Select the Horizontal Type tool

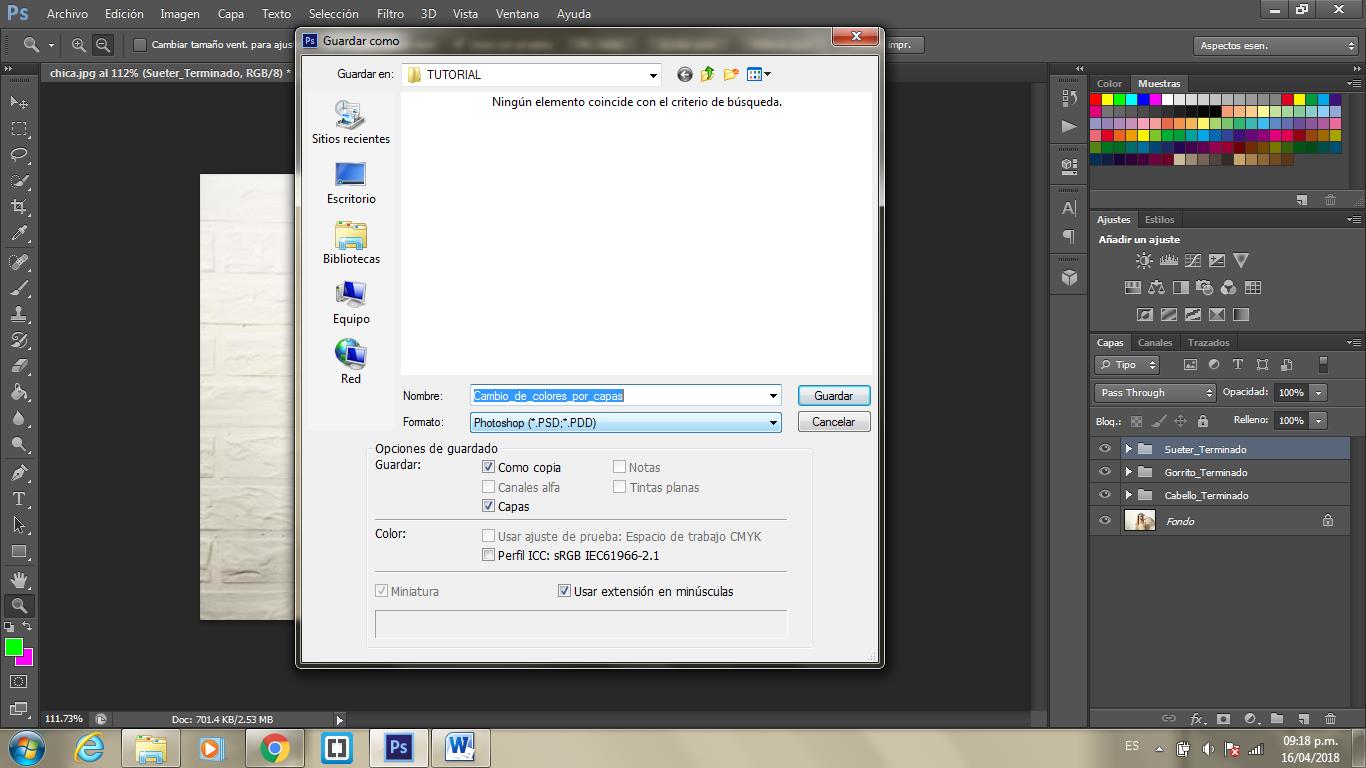[x=19, y=499]
